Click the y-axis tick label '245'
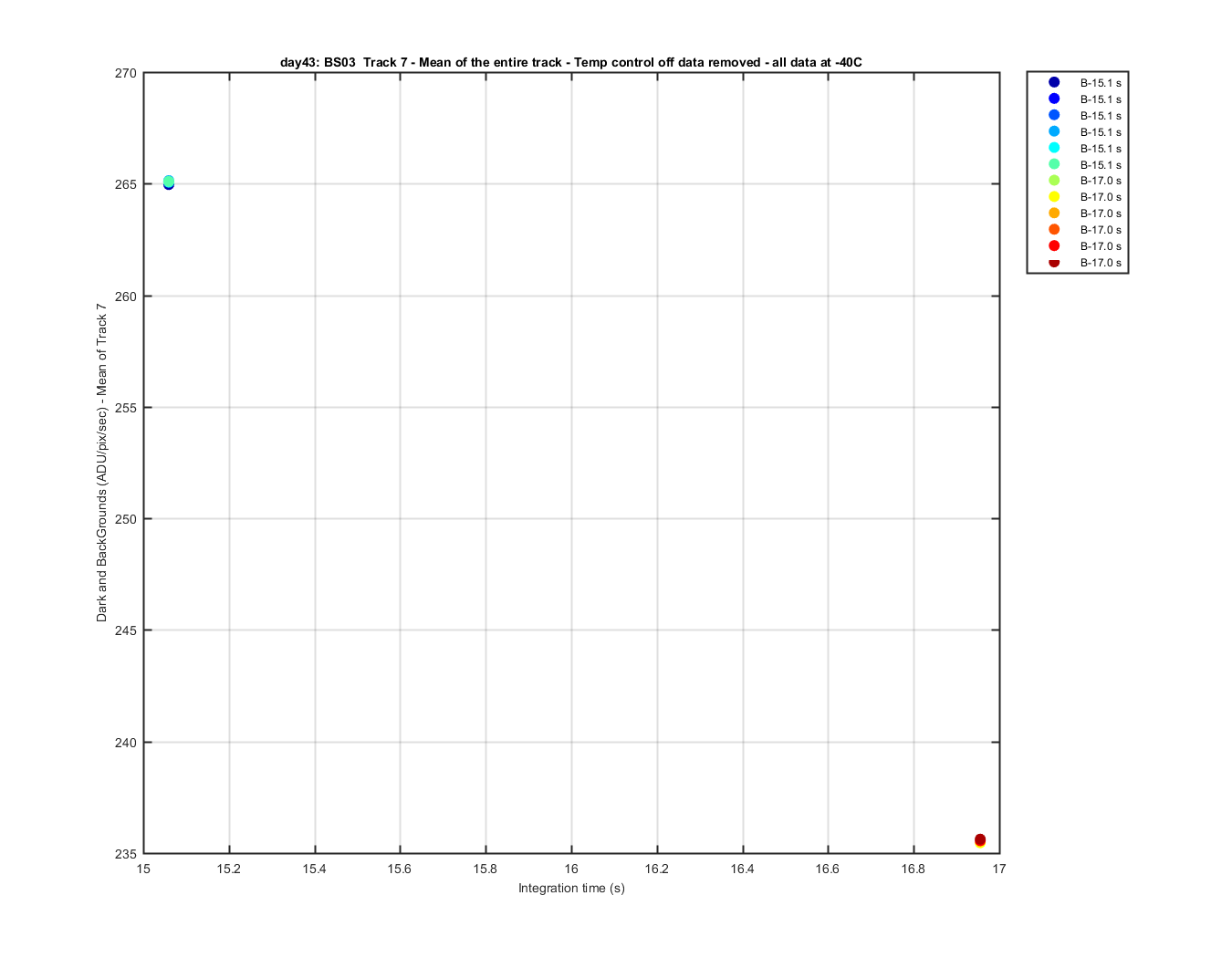Image resolution: width=1232 pixels, height=958 pixels. (x=126, y=630)
